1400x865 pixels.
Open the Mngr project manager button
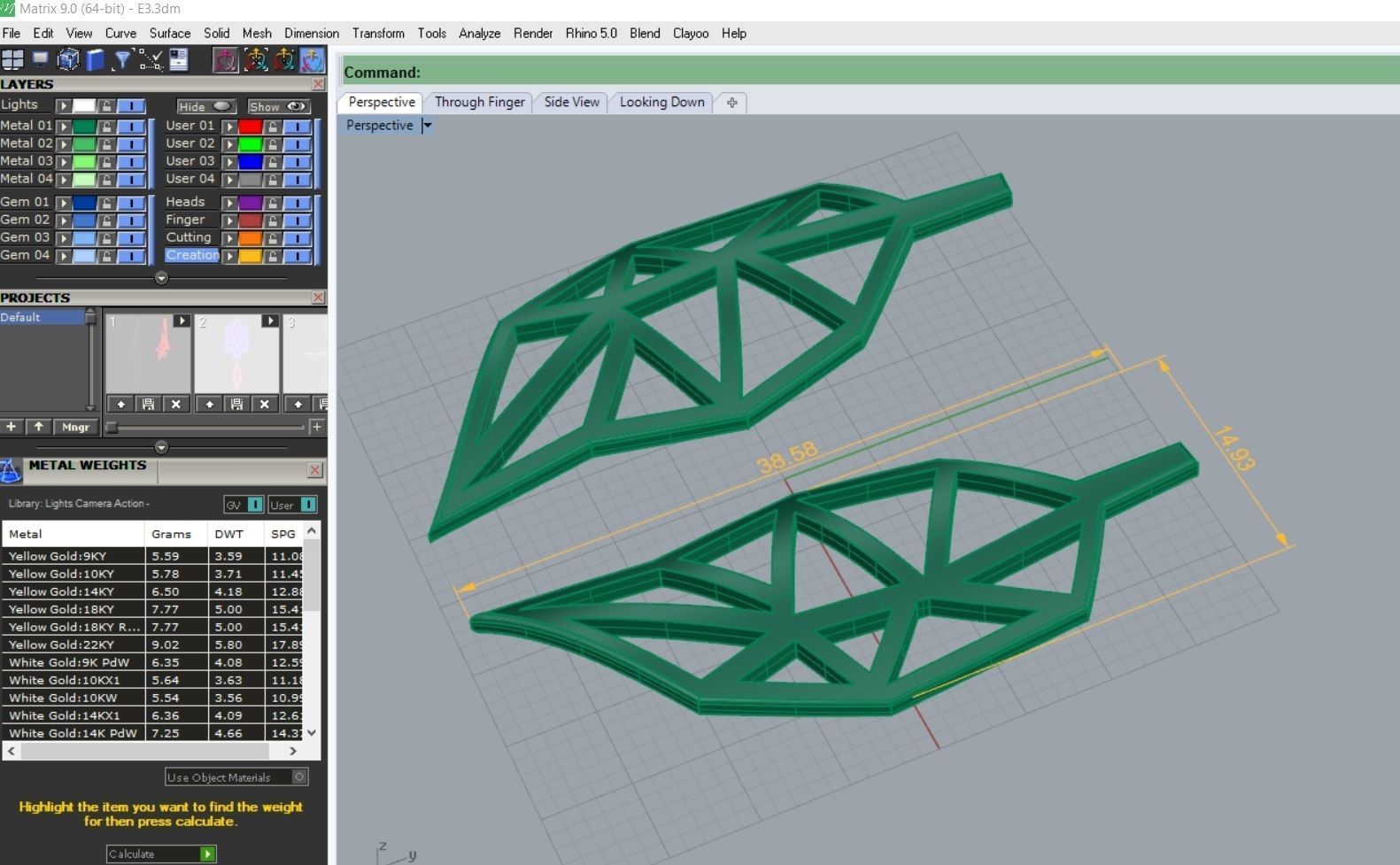75,427
